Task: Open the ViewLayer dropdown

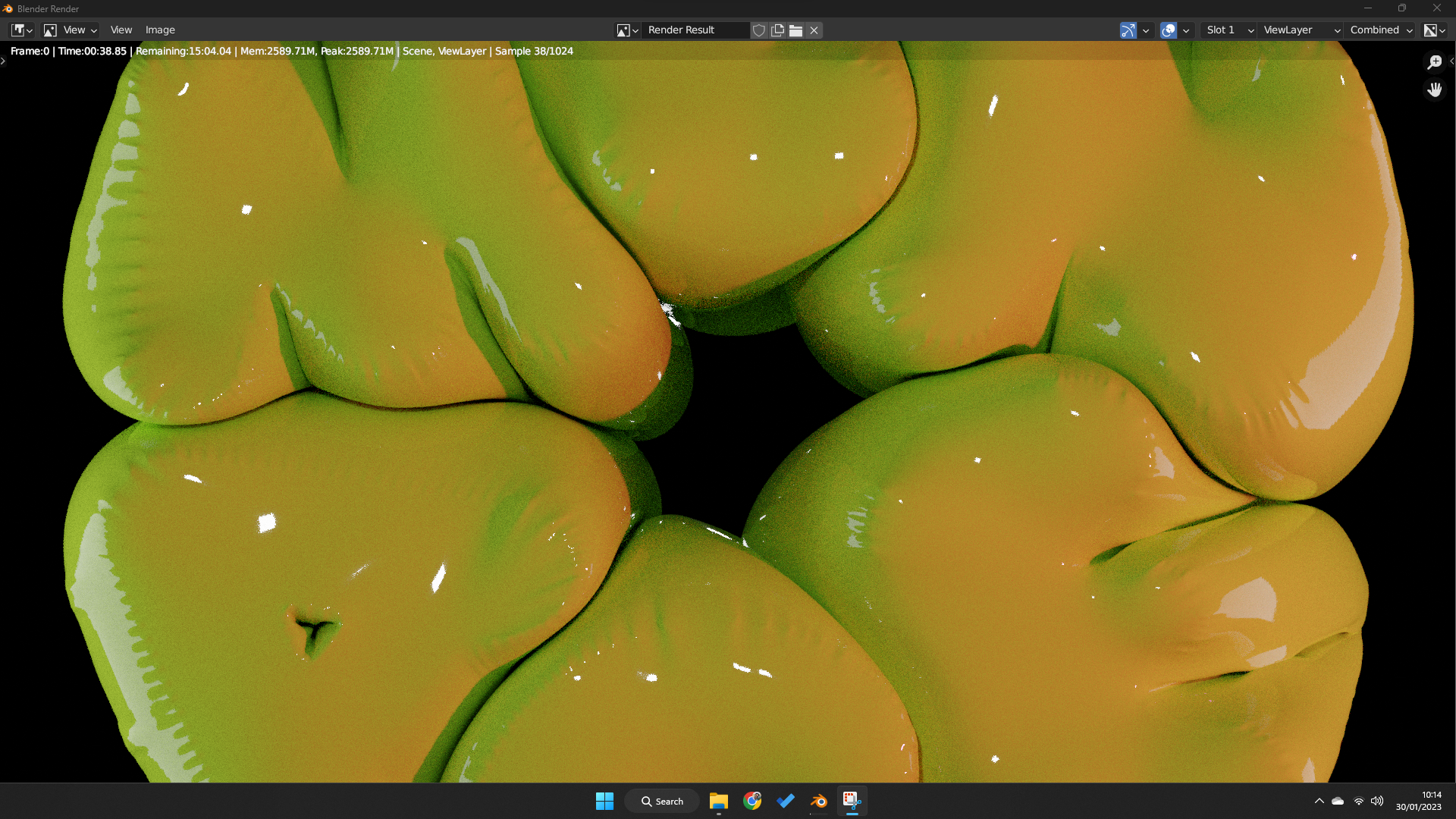Action: [1297, 30]
